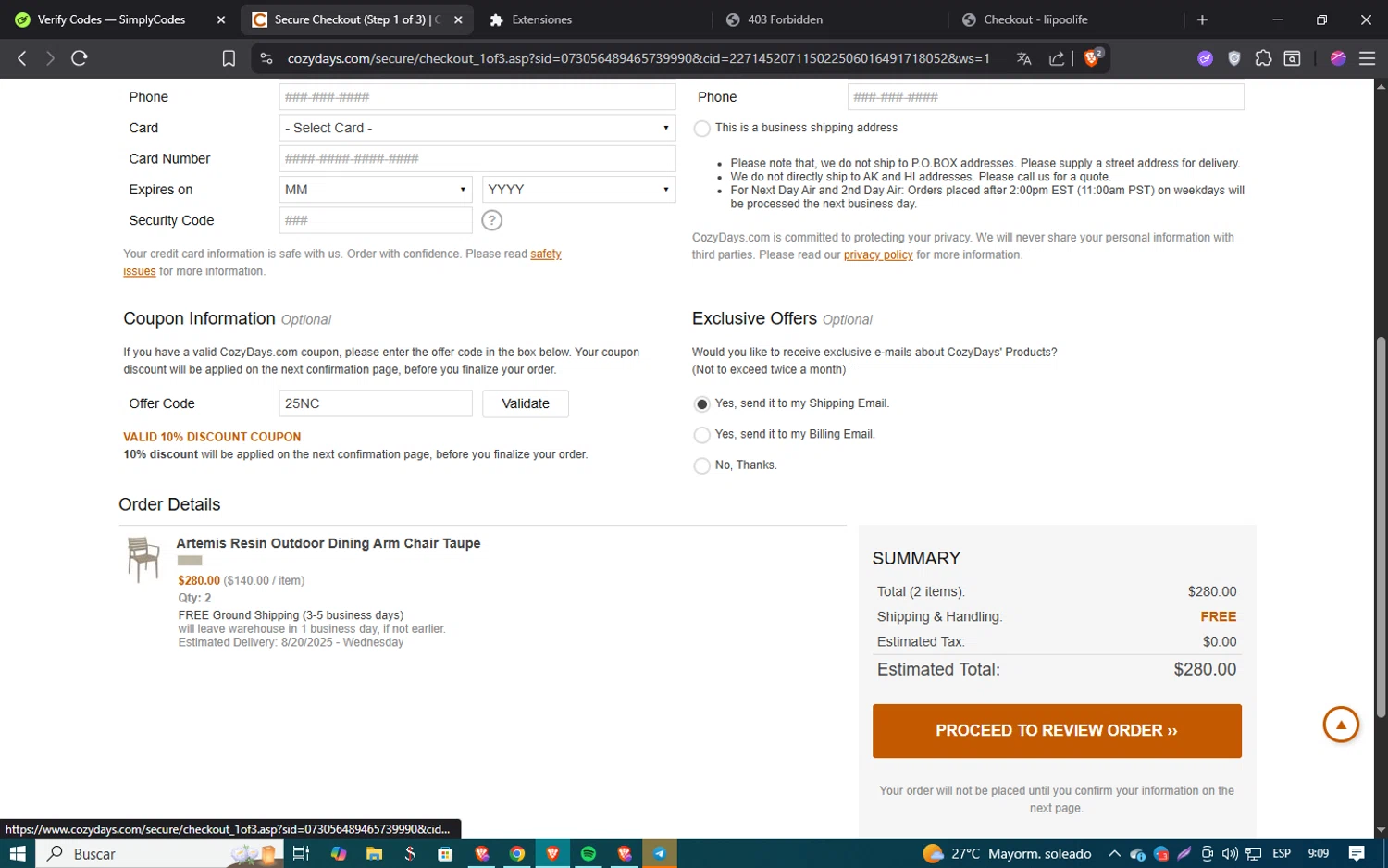Screen dimensions: 1388x868
Task: Click the taskbar clock showing 9:09
Action: [x=1318, y=853]
